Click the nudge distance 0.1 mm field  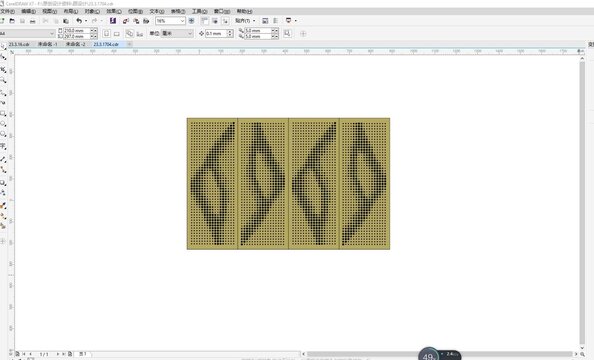[x=216, y=33]
